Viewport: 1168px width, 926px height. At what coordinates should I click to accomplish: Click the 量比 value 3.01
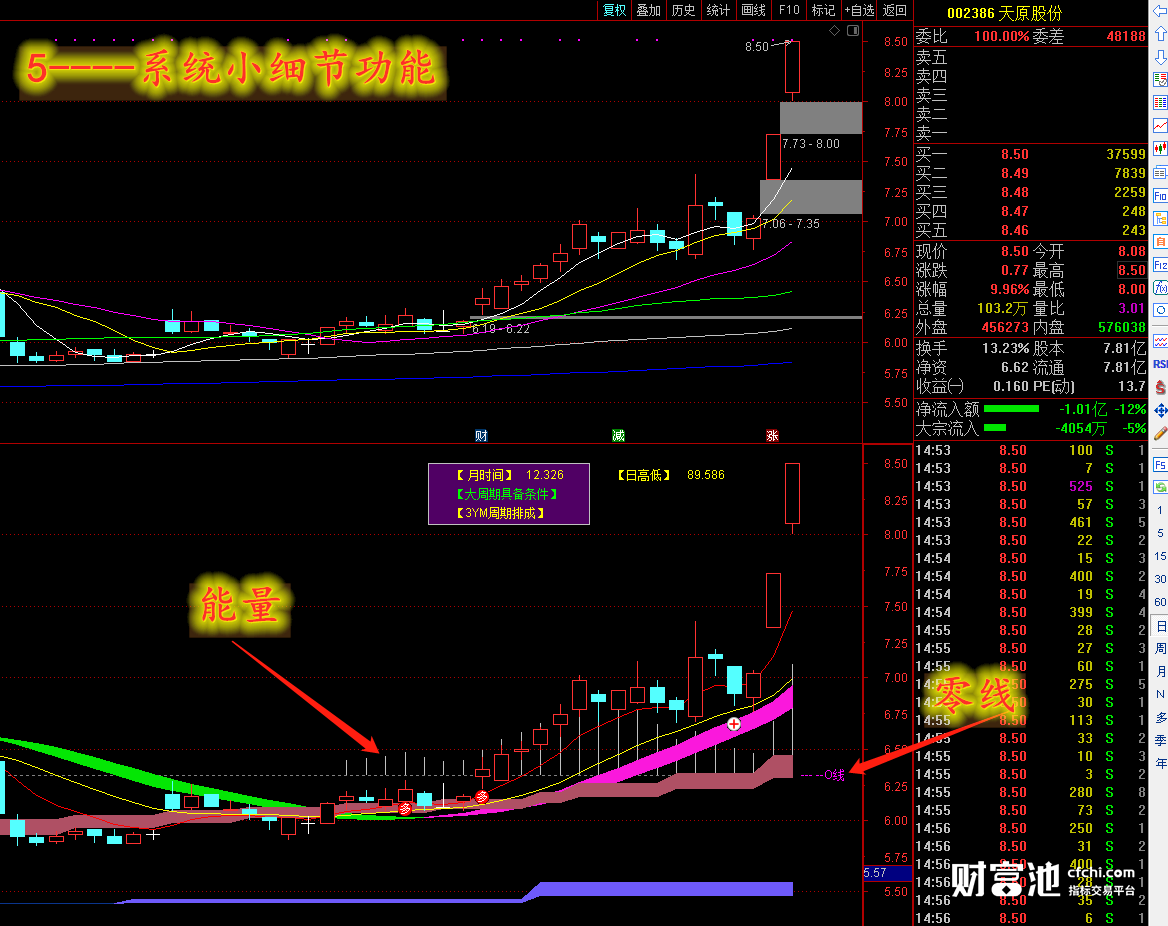1132,308
